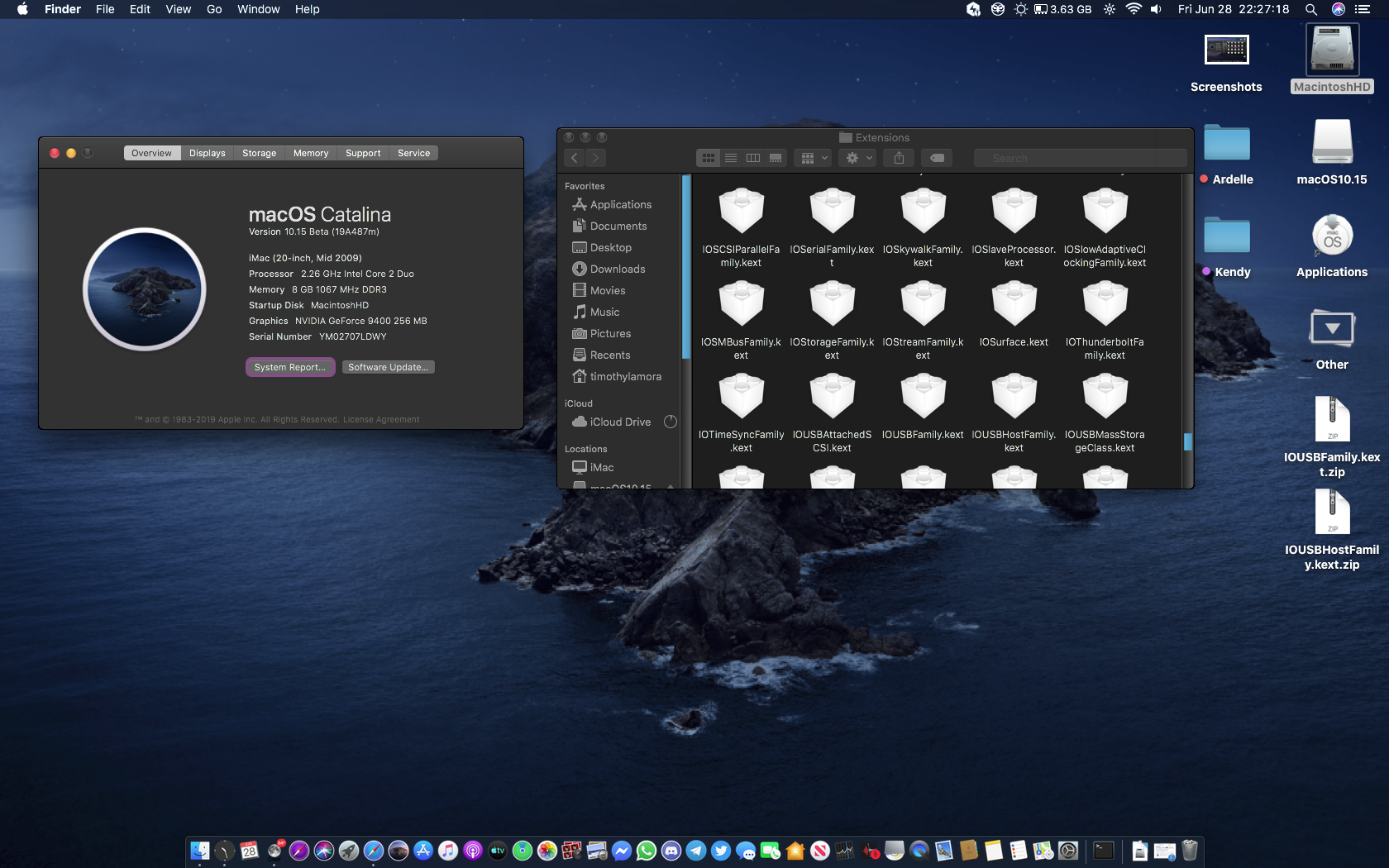Screen dimensions: 1389x868
Task: Switch Finder to gallery view
Action: click(776, 158)
